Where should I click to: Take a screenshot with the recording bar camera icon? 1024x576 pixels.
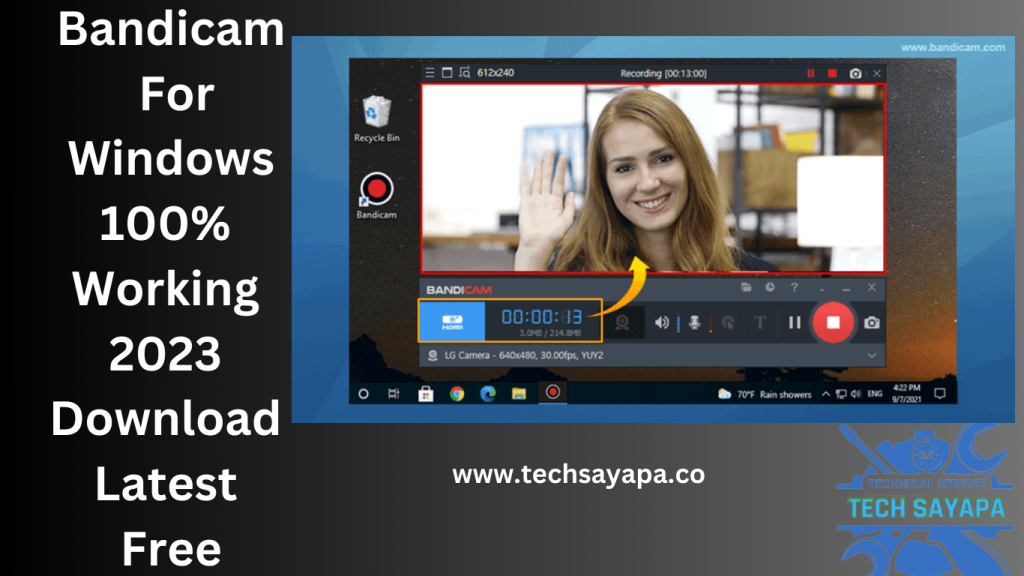856,74
